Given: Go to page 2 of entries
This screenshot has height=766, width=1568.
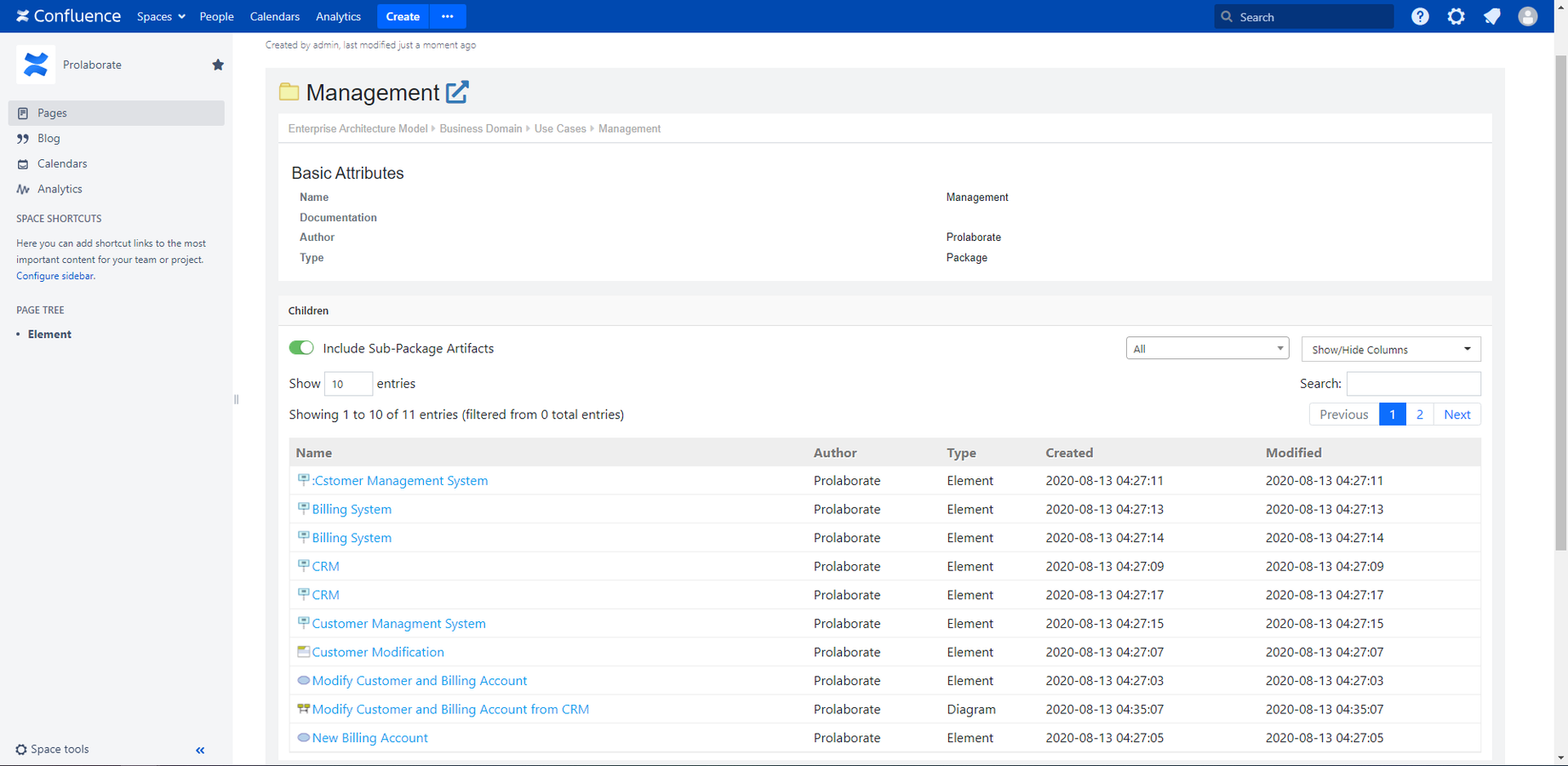Looking at the screenshot, I should 1420,414.
